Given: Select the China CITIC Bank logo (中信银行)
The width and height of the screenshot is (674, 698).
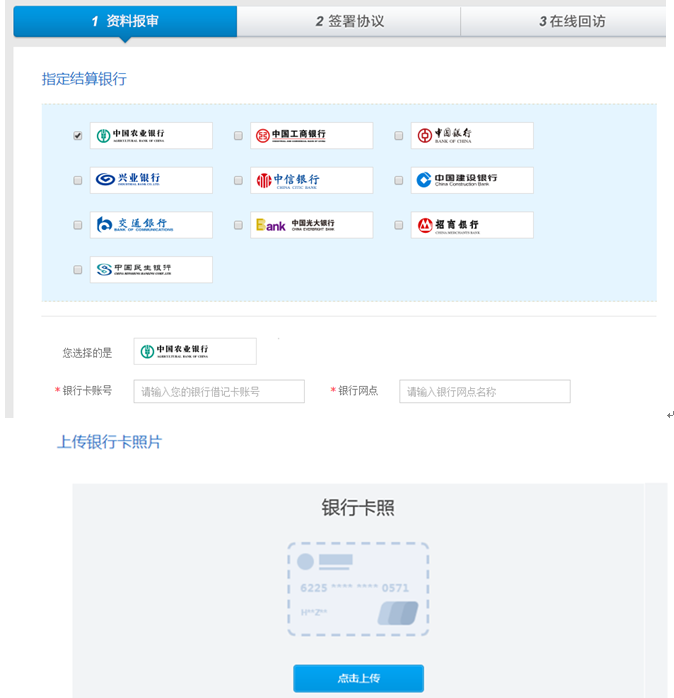Looking at the screenshot, I should point(311,180).
